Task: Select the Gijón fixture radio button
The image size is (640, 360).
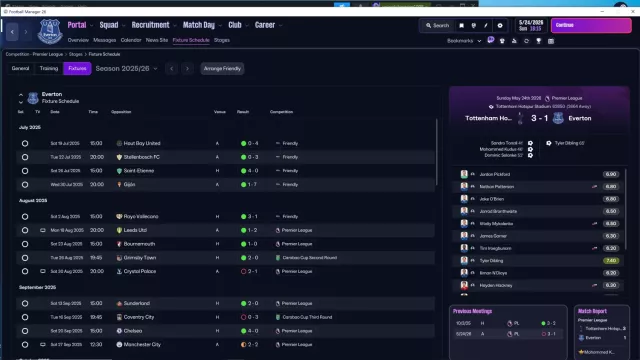Action: 25,184
